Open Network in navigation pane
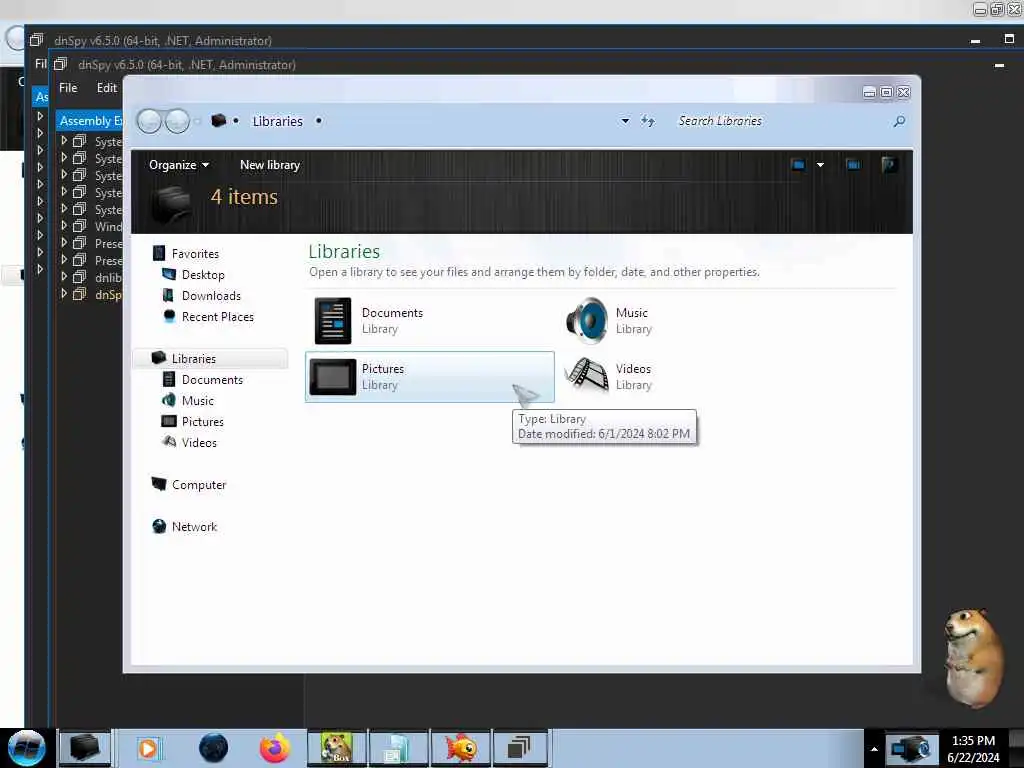Screen dimensions: 1024x768 [194, 526]
